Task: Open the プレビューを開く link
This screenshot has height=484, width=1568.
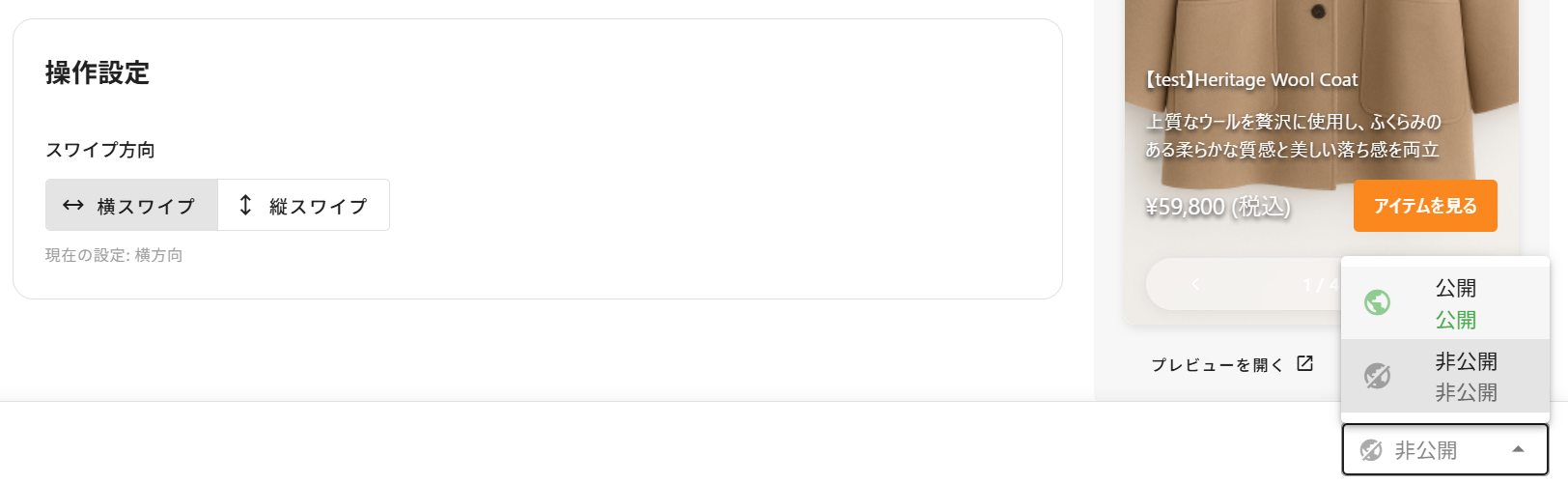Action: tap(1217, 364)
